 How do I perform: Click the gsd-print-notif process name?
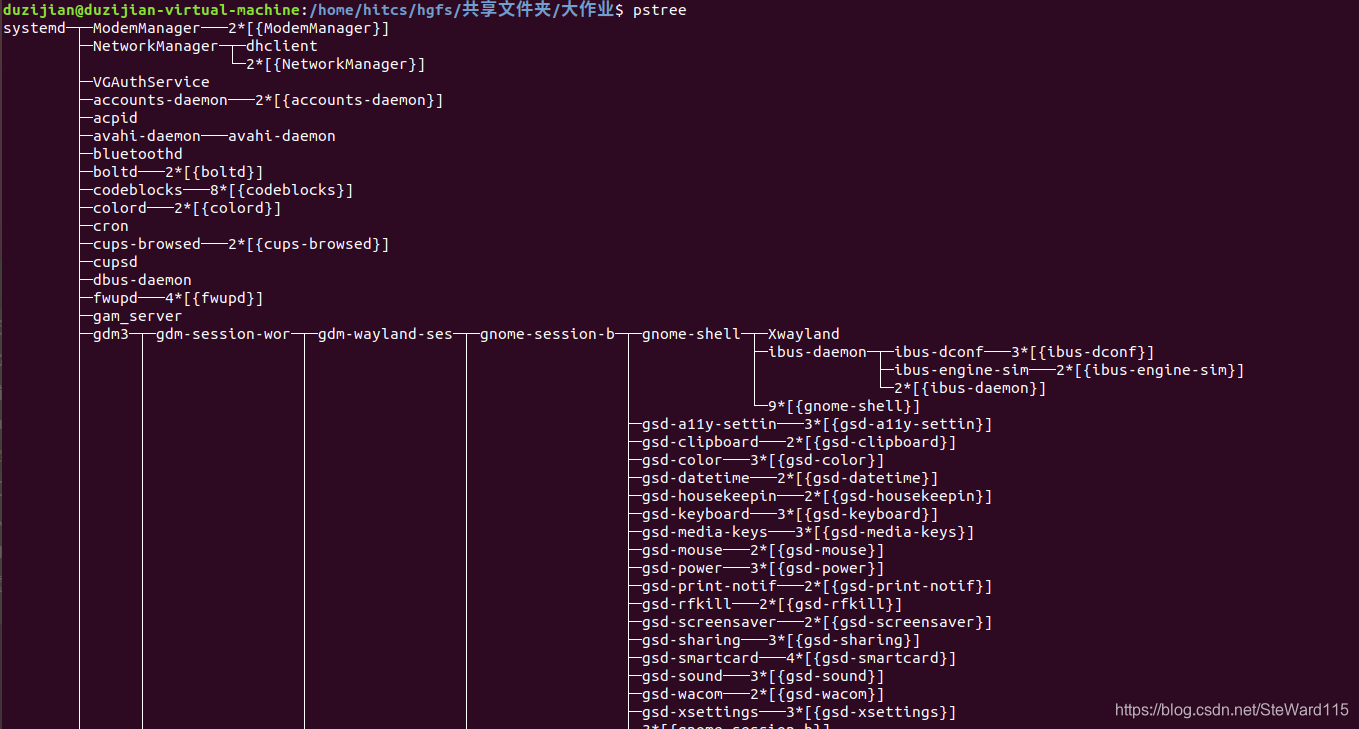[x=709, y=586]
